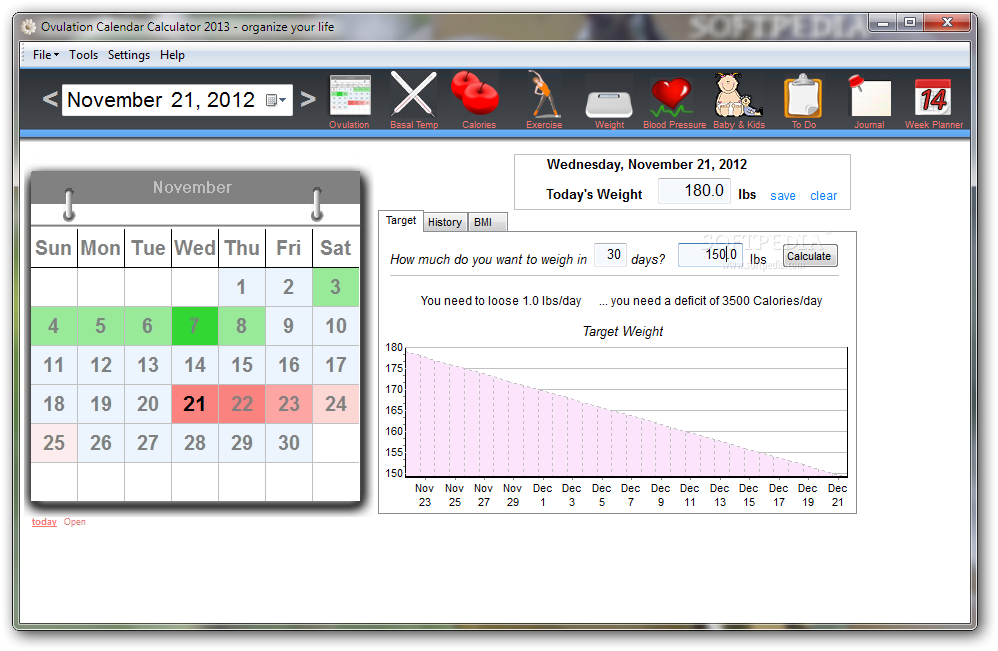
Task: Minimize the Ovulation Calendar window
Action: [x=883, y=24]
